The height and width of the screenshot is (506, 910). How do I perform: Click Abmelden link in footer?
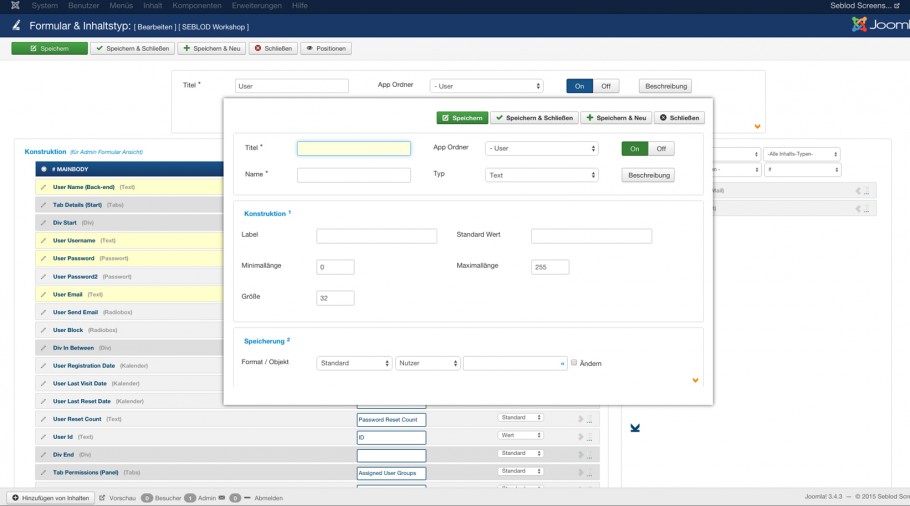268,498
